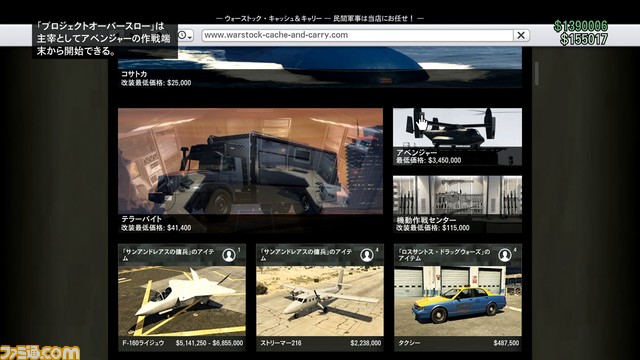Click the cash balance $1390006
640x360 pixels.
coord(580,26)
